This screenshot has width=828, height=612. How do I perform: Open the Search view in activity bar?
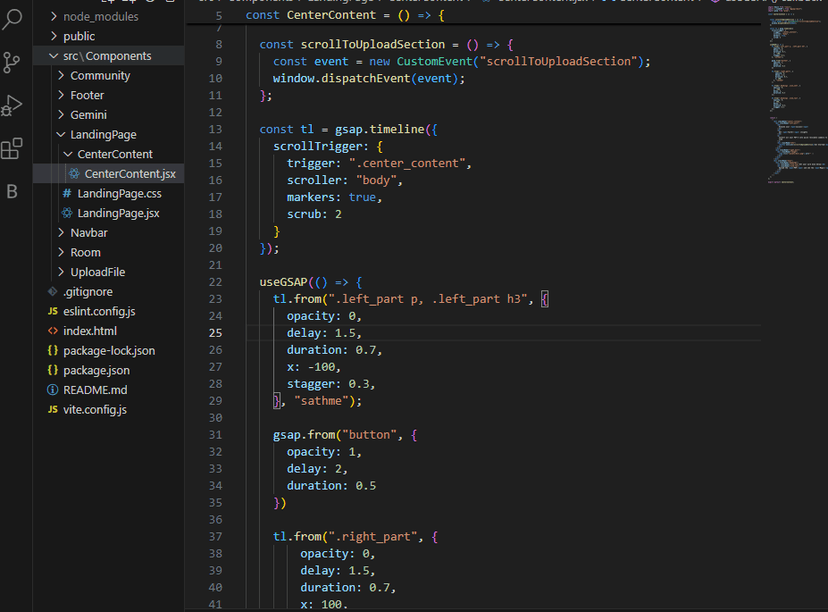12,20
